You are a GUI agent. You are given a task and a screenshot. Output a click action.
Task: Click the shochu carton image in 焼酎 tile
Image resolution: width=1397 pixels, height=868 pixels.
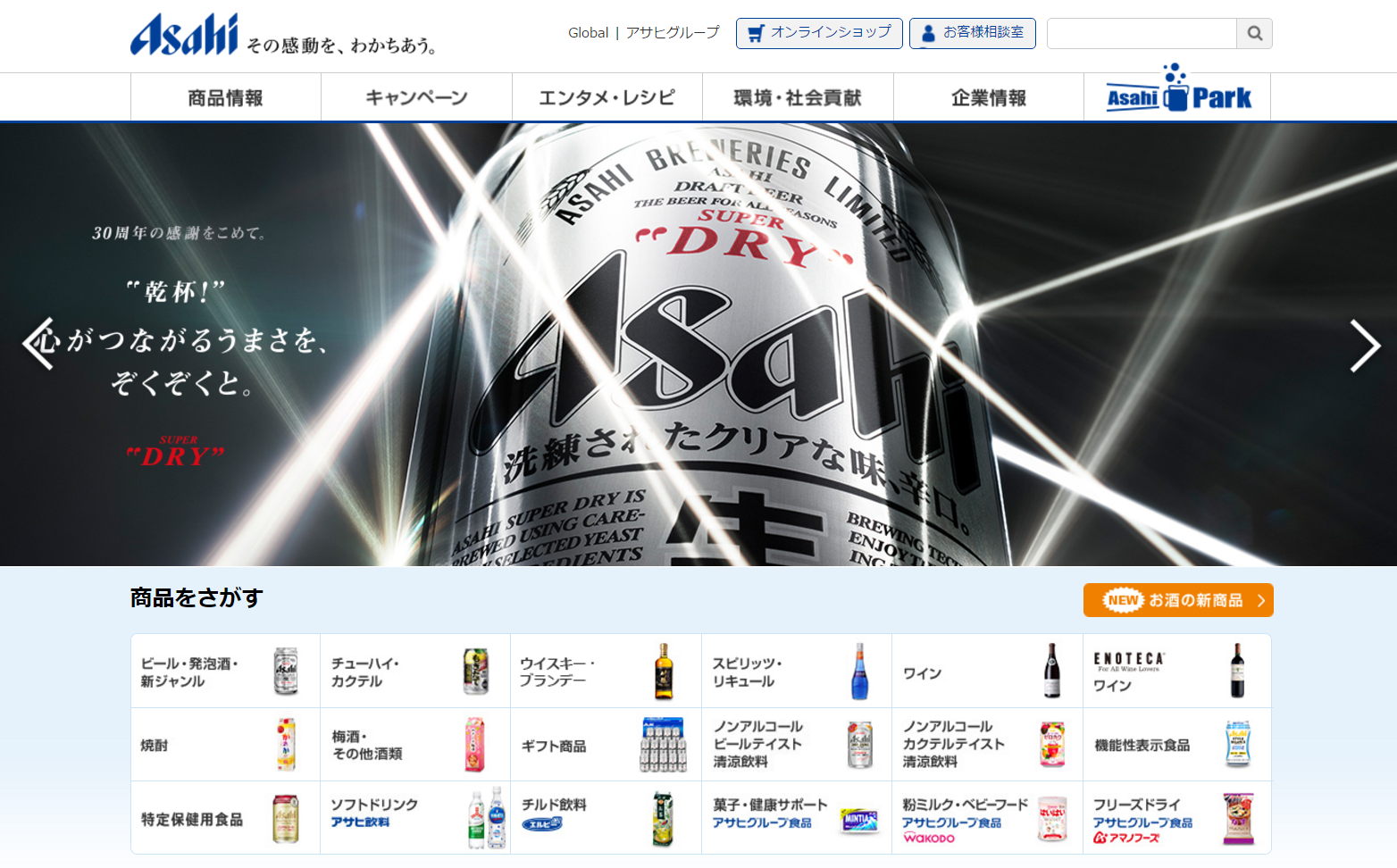[x=286, y=744]
